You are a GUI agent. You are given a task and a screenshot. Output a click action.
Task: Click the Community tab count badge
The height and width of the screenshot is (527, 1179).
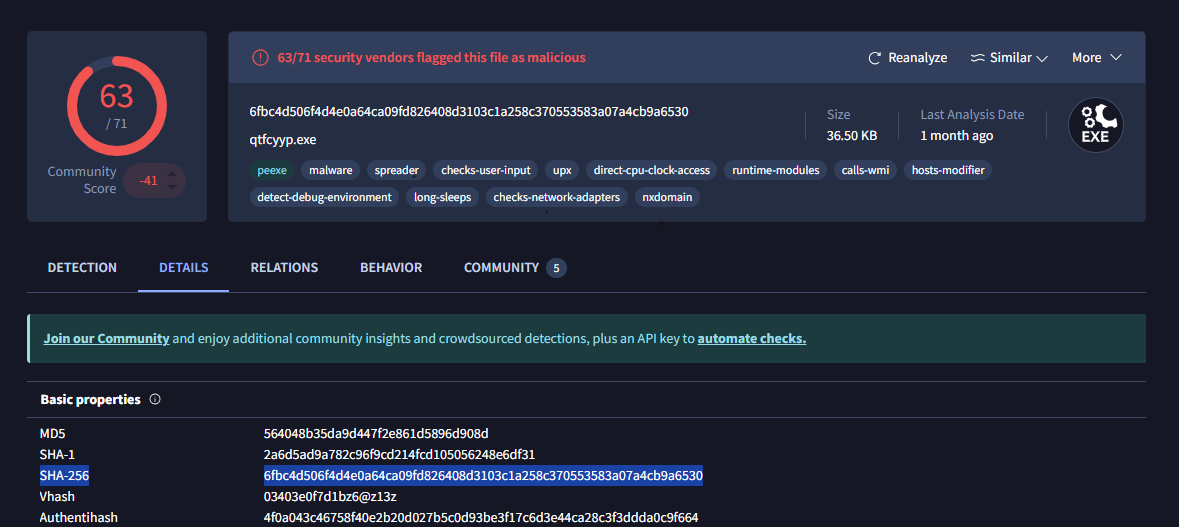click(x=557, y=268)
